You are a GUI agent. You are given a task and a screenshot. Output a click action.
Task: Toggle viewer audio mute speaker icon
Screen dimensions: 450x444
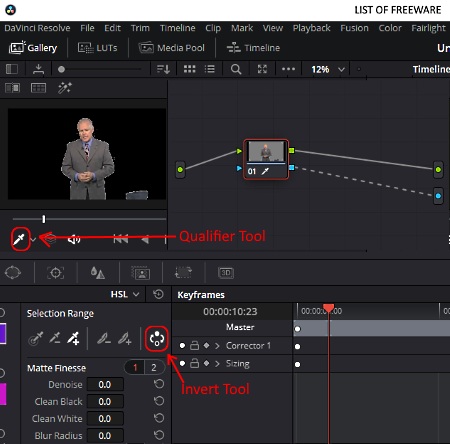click(x=74, y=239)
